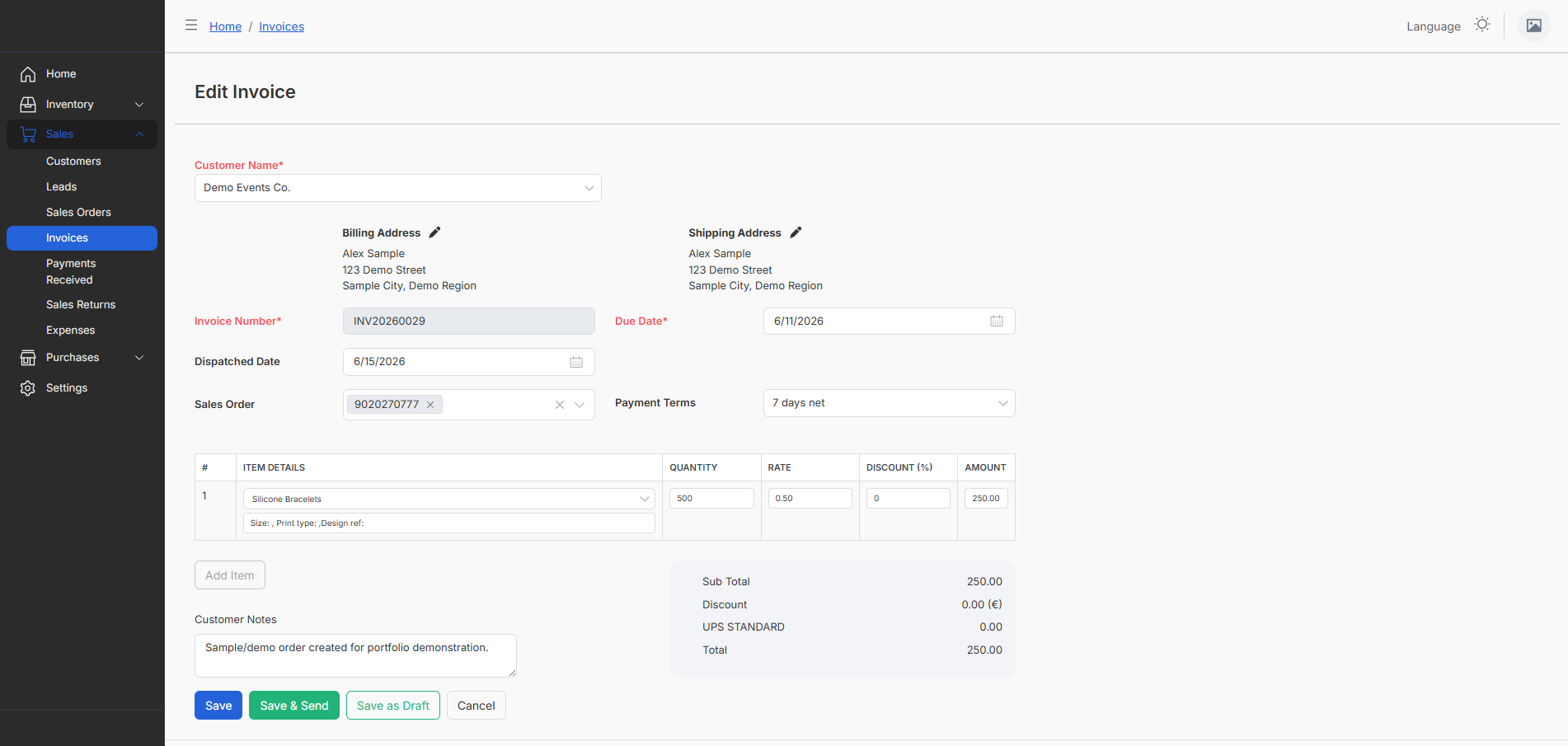Focus the Rate field showing 0.50
The height and width of the screenshot is (746, 1568).
[810, 499]
